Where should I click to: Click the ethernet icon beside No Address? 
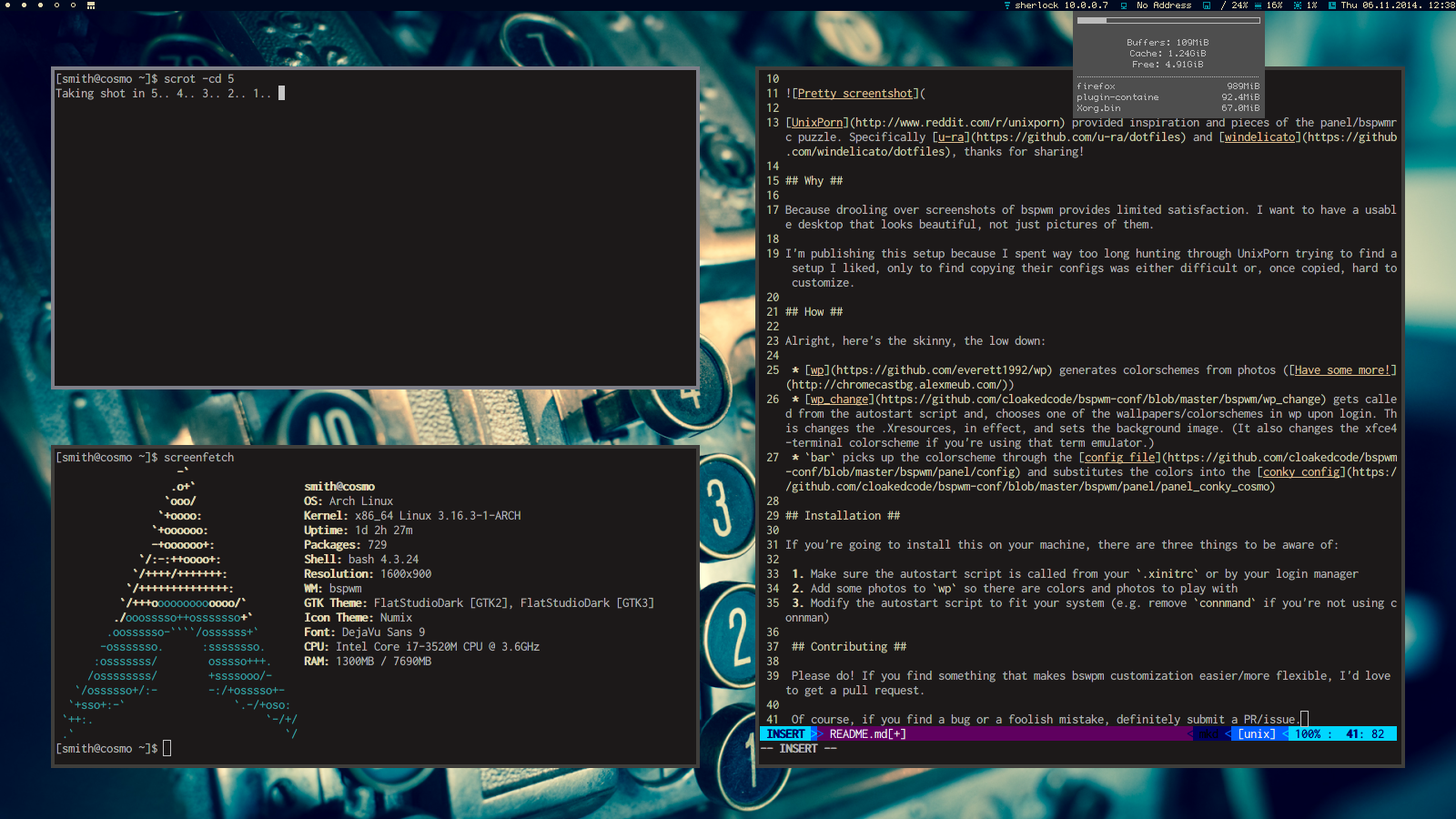coord(1124,5)
